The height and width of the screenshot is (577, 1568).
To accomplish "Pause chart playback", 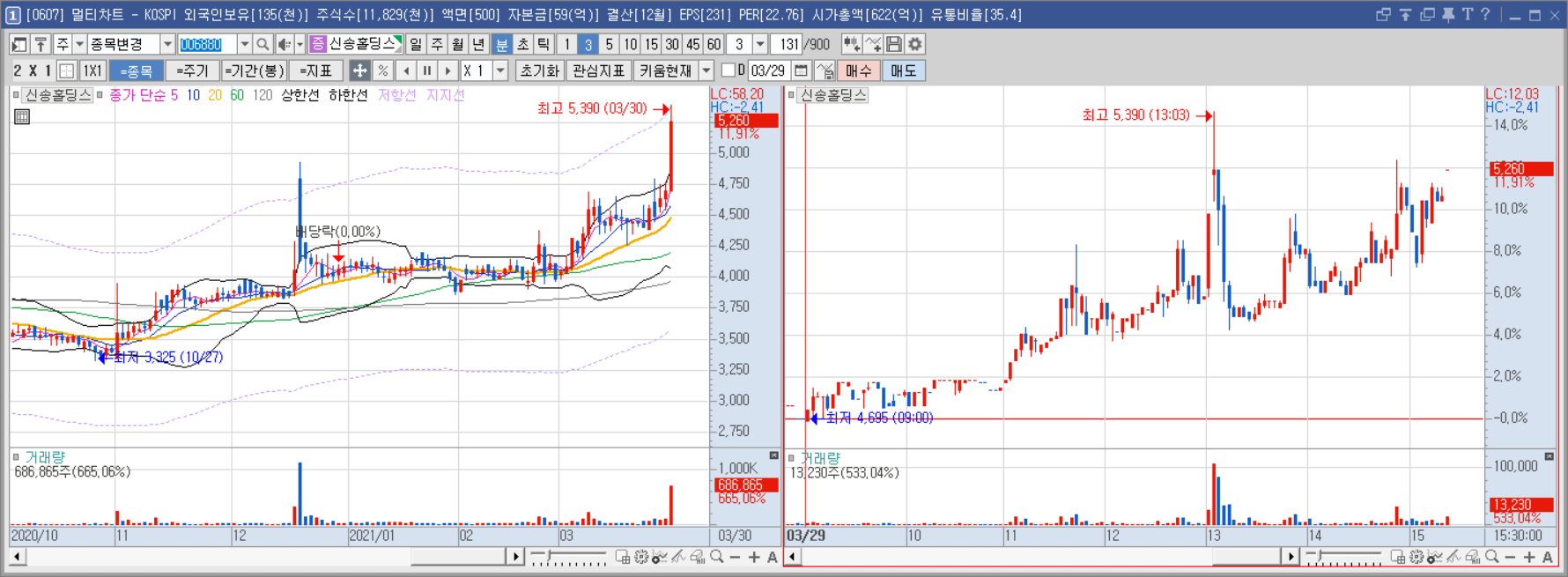I will [427, 70].
